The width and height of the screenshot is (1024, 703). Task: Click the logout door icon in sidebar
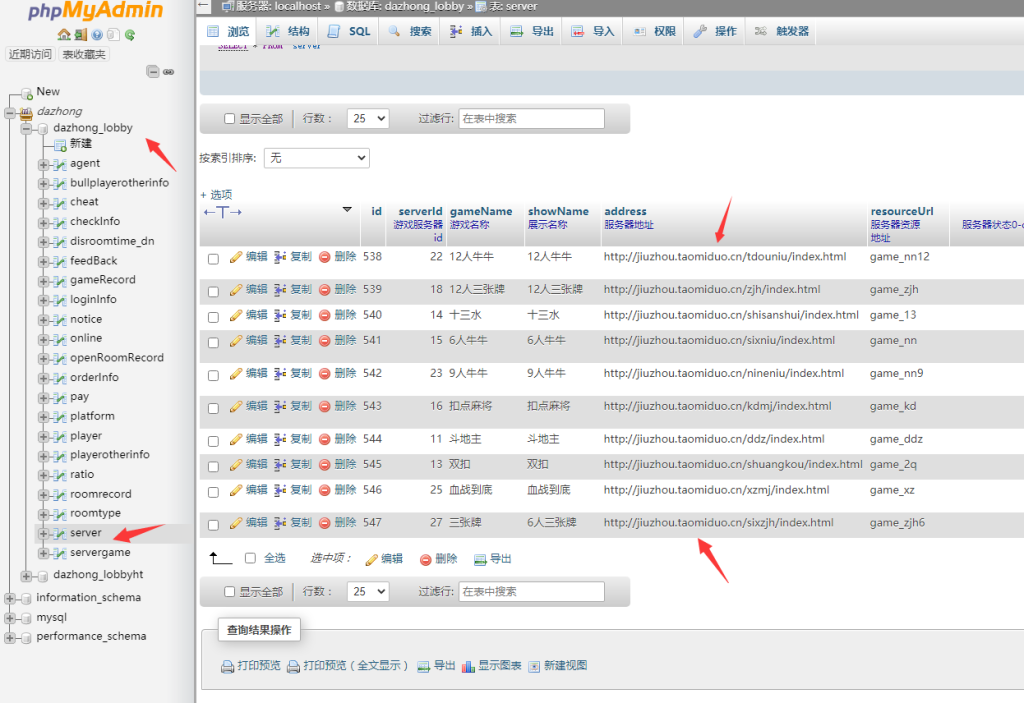tap(80, 35)
